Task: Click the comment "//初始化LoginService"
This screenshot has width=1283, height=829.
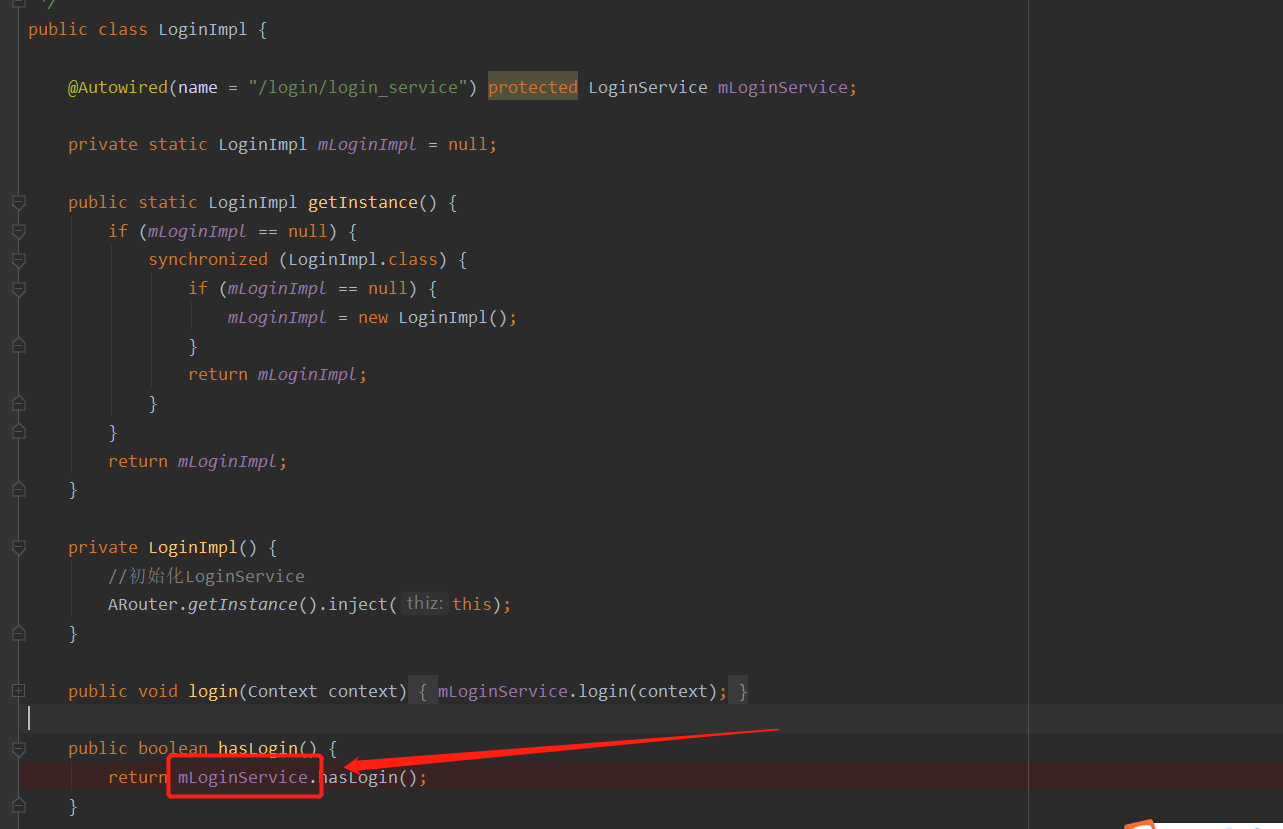Action: (206, 576)
